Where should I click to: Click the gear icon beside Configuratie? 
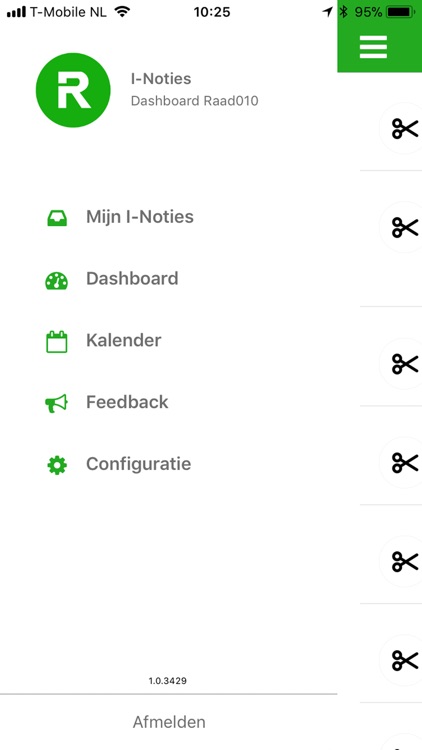tap(57, 465)
